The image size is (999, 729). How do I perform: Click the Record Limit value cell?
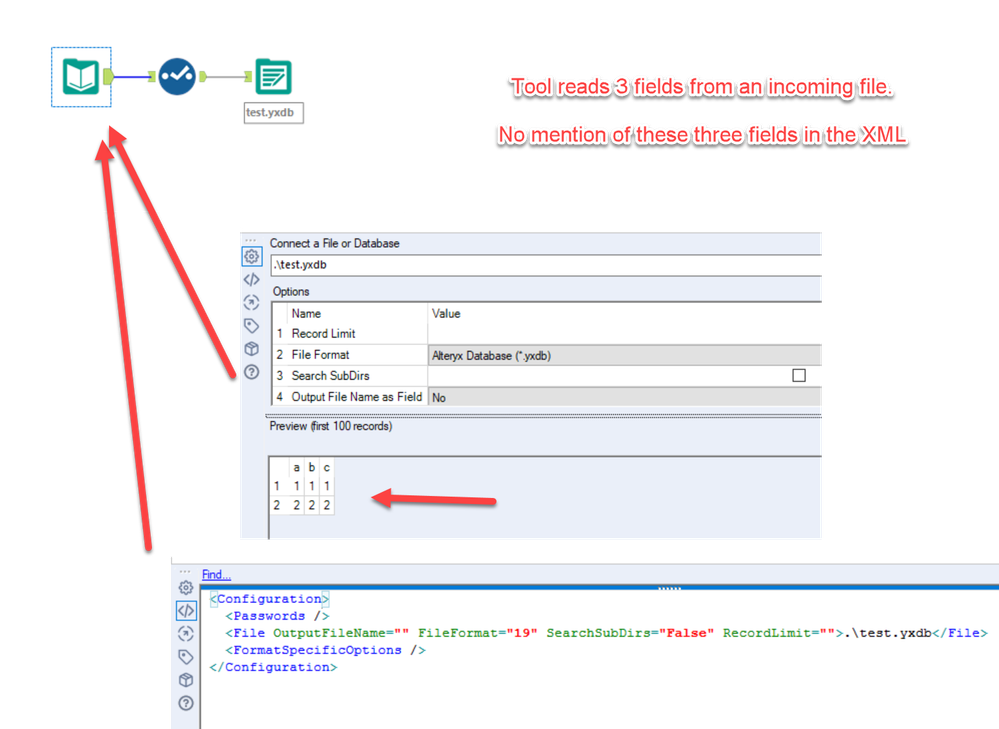624,333
